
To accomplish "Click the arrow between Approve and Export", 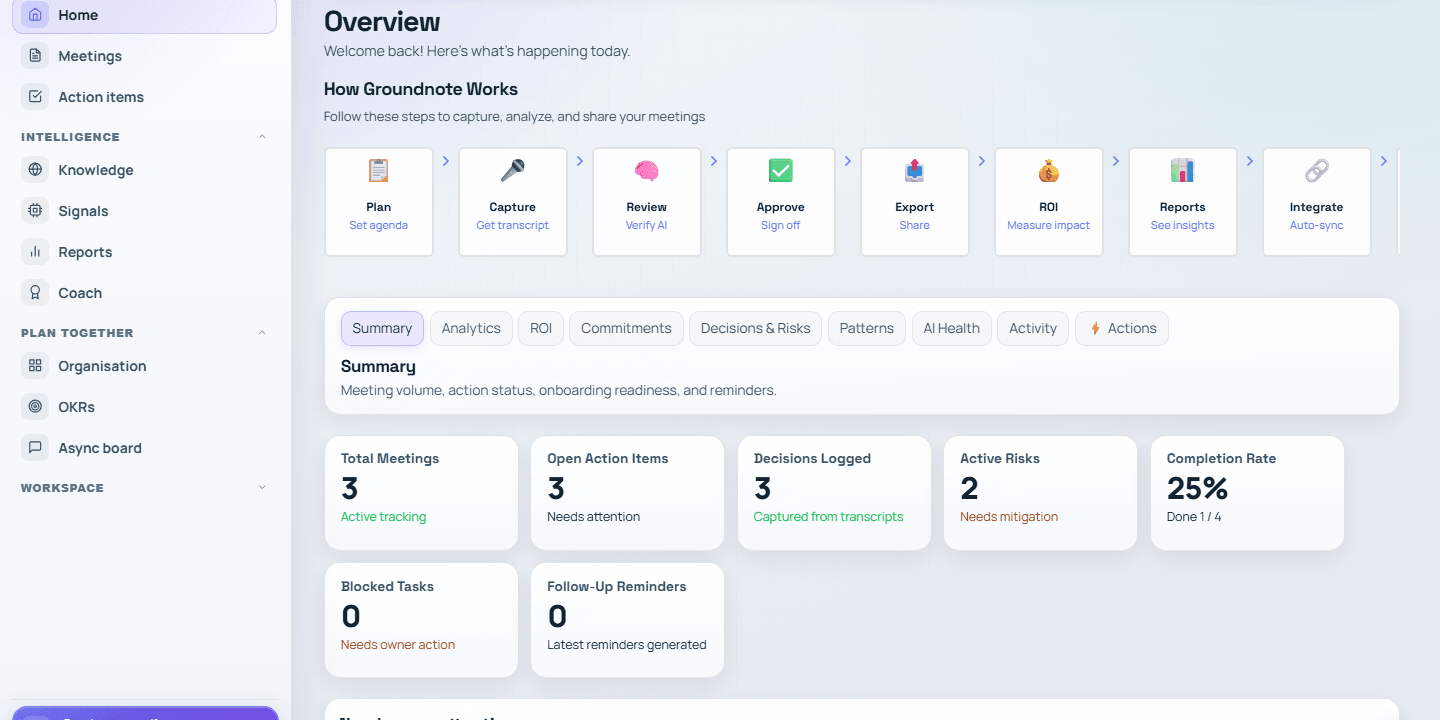I will (x=848, y=161).
